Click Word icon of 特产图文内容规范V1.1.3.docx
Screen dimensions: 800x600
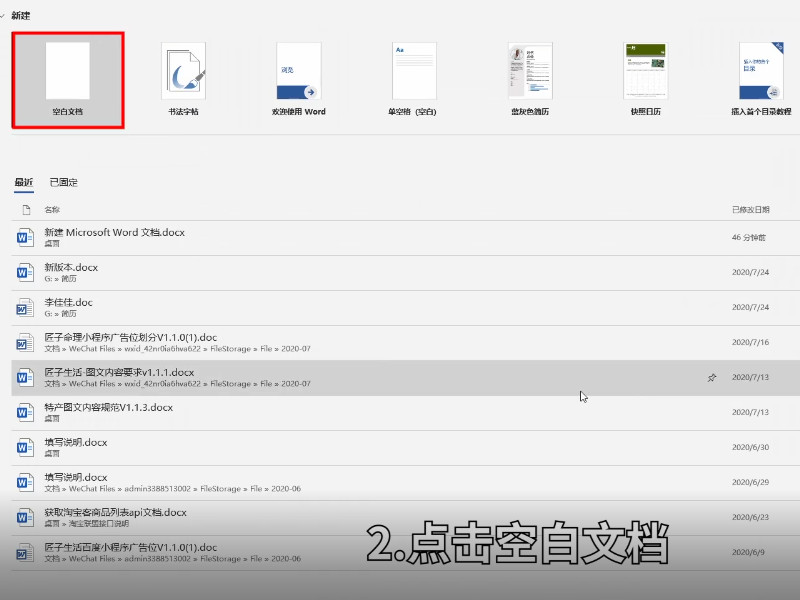[x=24, y=413]
